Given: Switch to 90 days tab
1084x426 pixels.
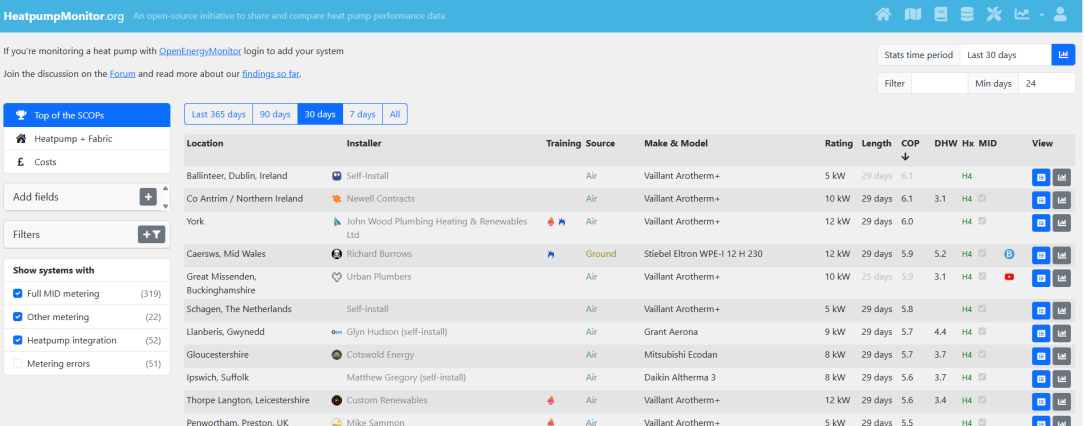Looking at the screenshot, I should 275,114.
